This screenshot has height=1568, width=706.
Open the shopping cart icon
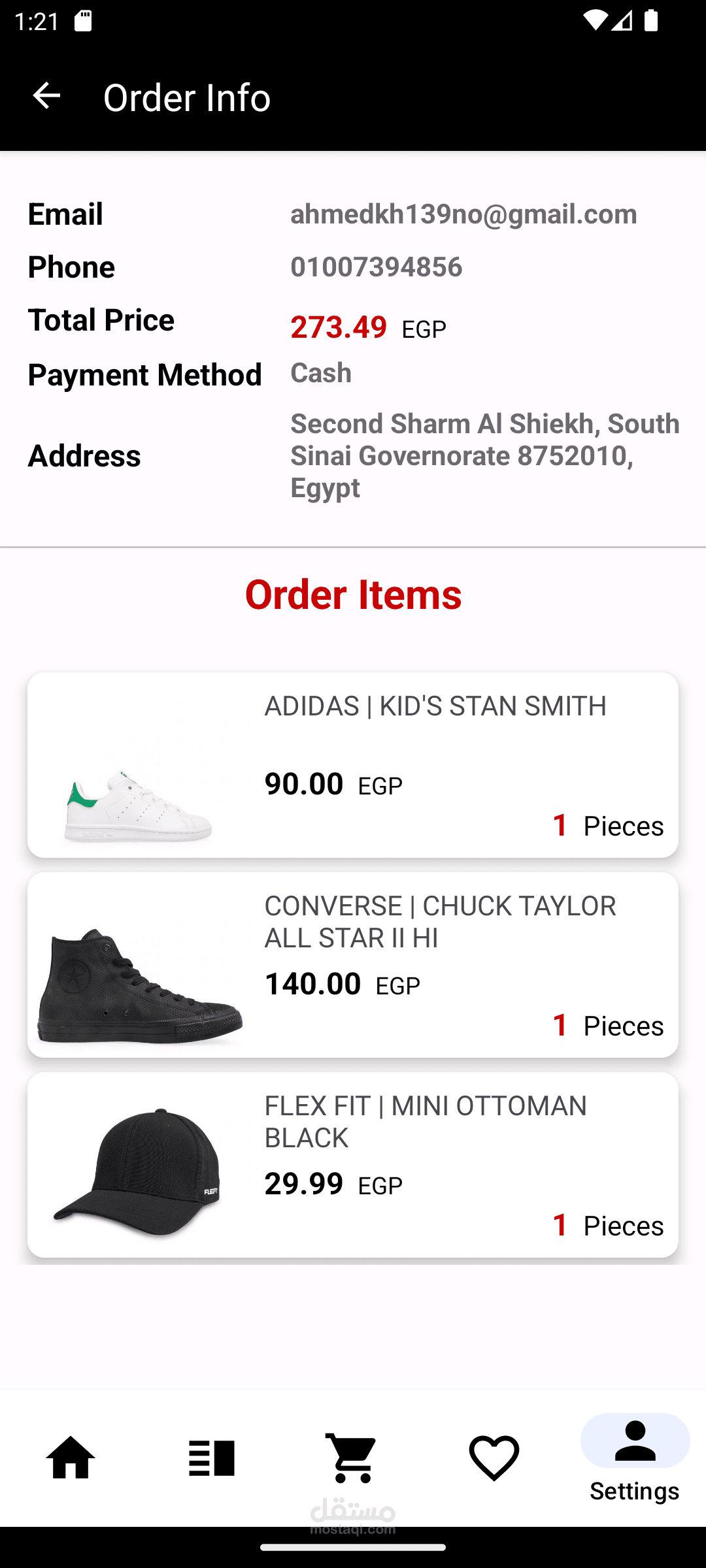[352, 1458]
